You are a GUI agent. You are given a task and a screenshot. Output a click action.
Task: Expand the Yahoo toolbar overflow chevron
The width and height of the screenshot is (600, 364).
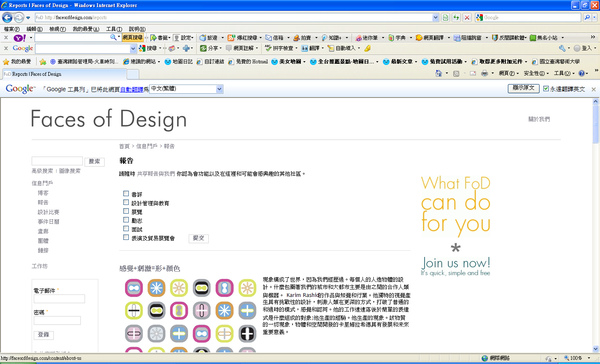[x=593, y=37]
